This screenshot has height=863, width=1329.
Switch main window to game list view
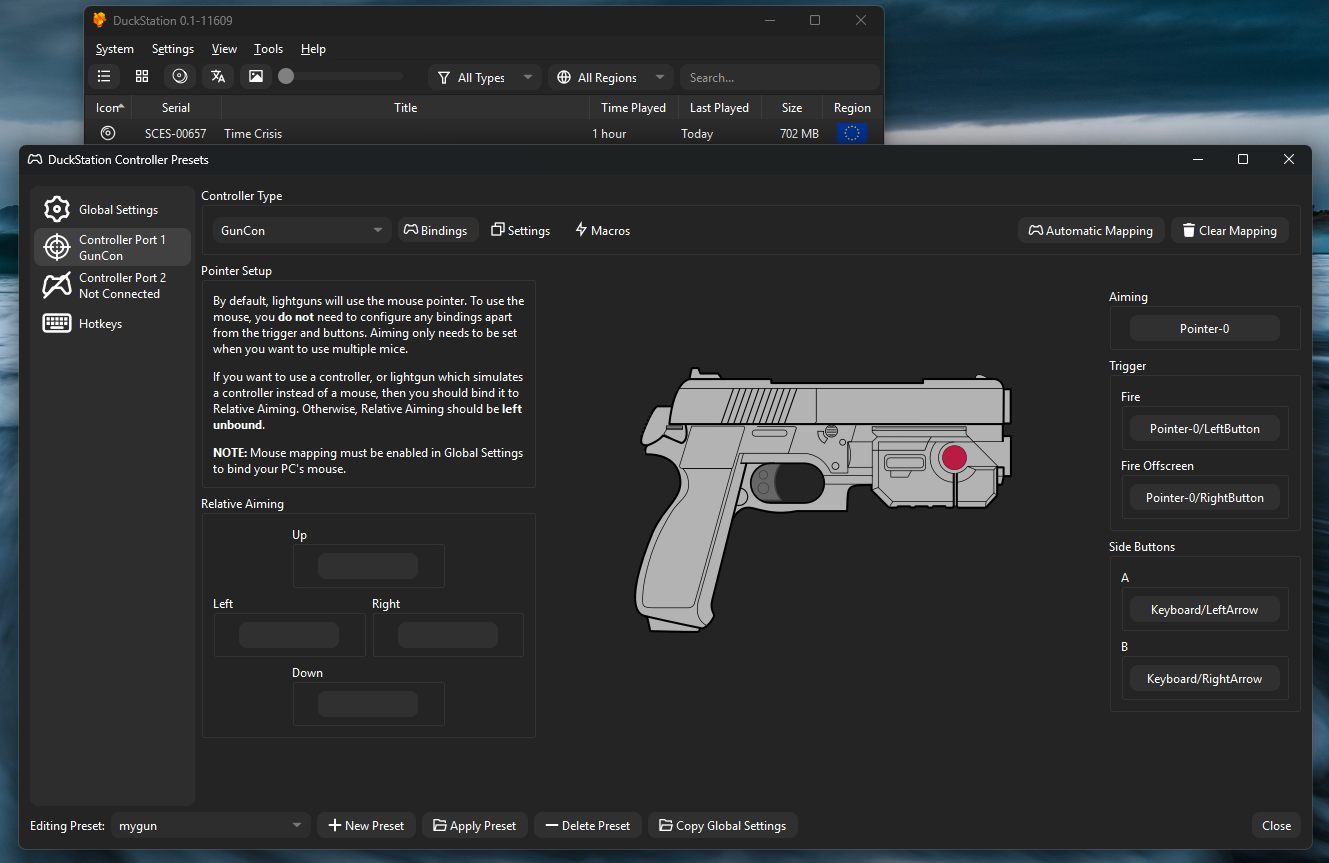[104, 77]
